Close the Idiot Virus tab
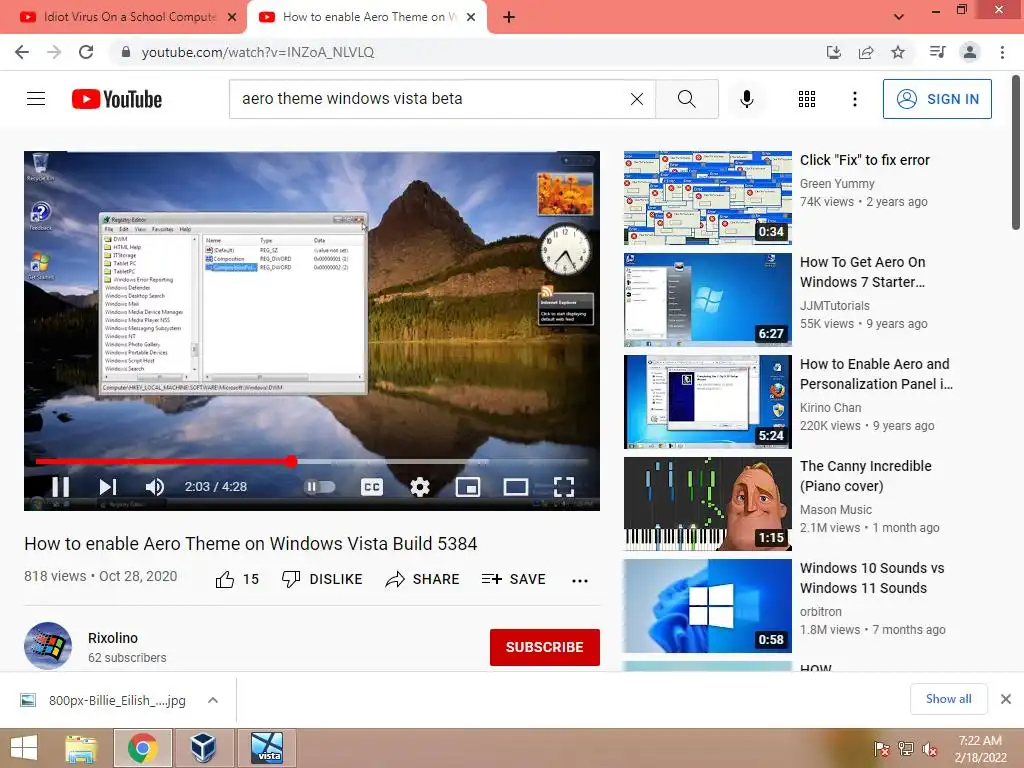Viewport: 1024px width, 768px height. [232, 18]
